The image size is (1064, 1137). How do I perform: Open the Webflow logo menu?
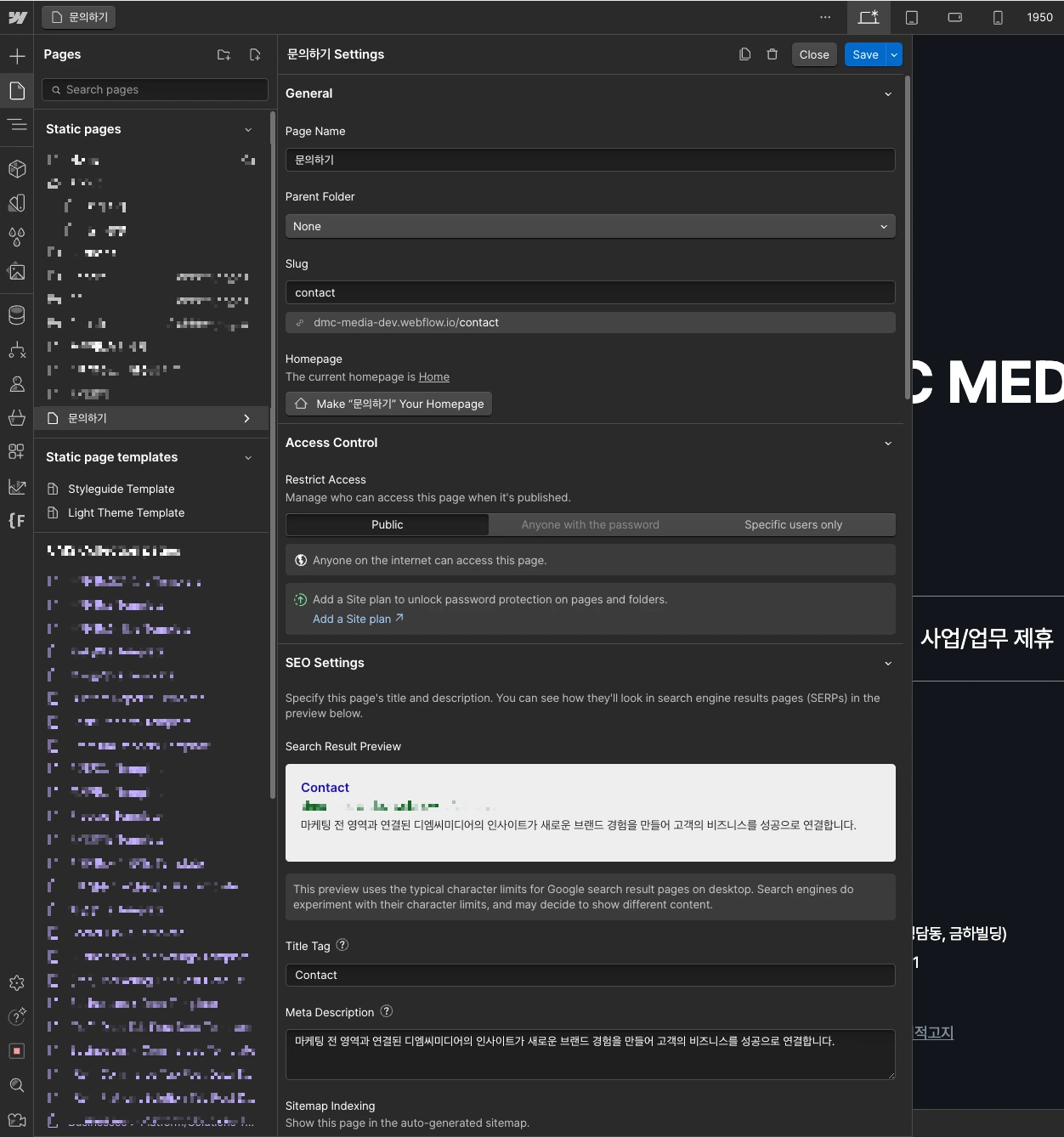(x=17, y=17)
